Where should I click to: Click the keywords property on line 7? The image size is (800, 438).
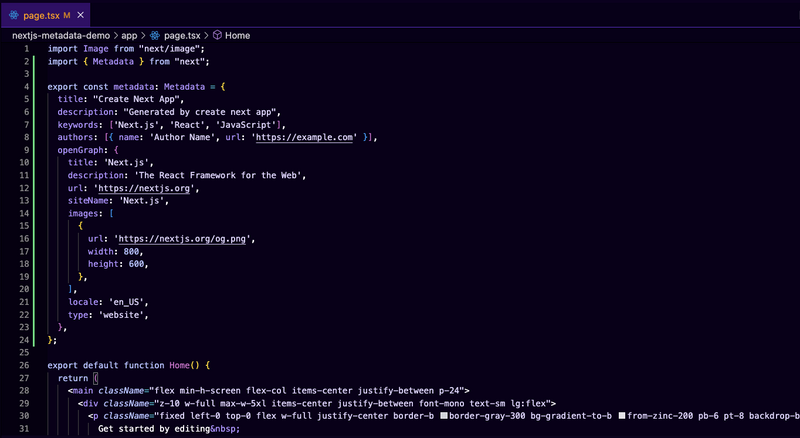tap(78, 125)
